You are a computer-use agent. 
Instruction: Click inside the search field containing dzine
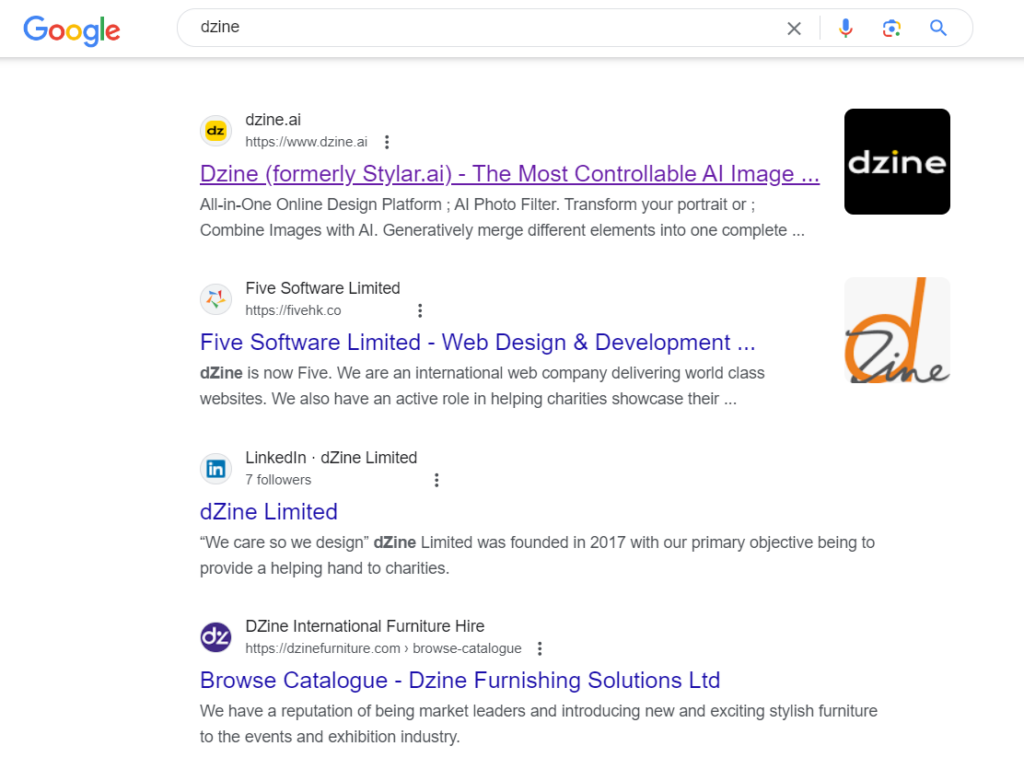480,28
